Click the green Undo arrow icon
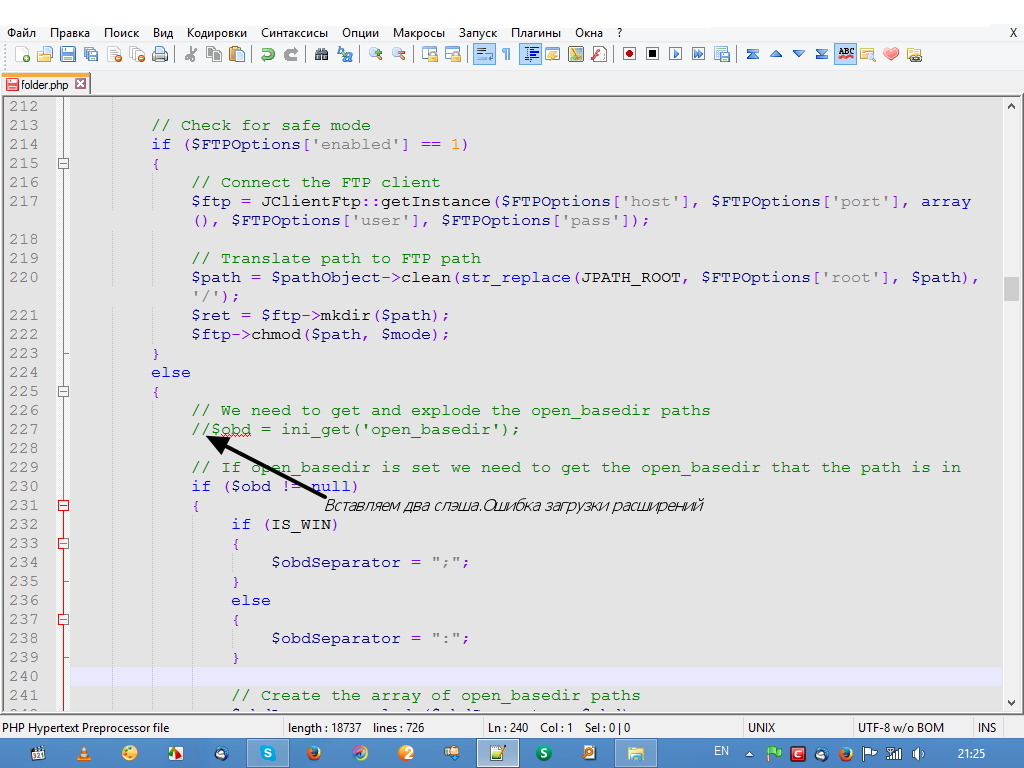 (267, 55)
